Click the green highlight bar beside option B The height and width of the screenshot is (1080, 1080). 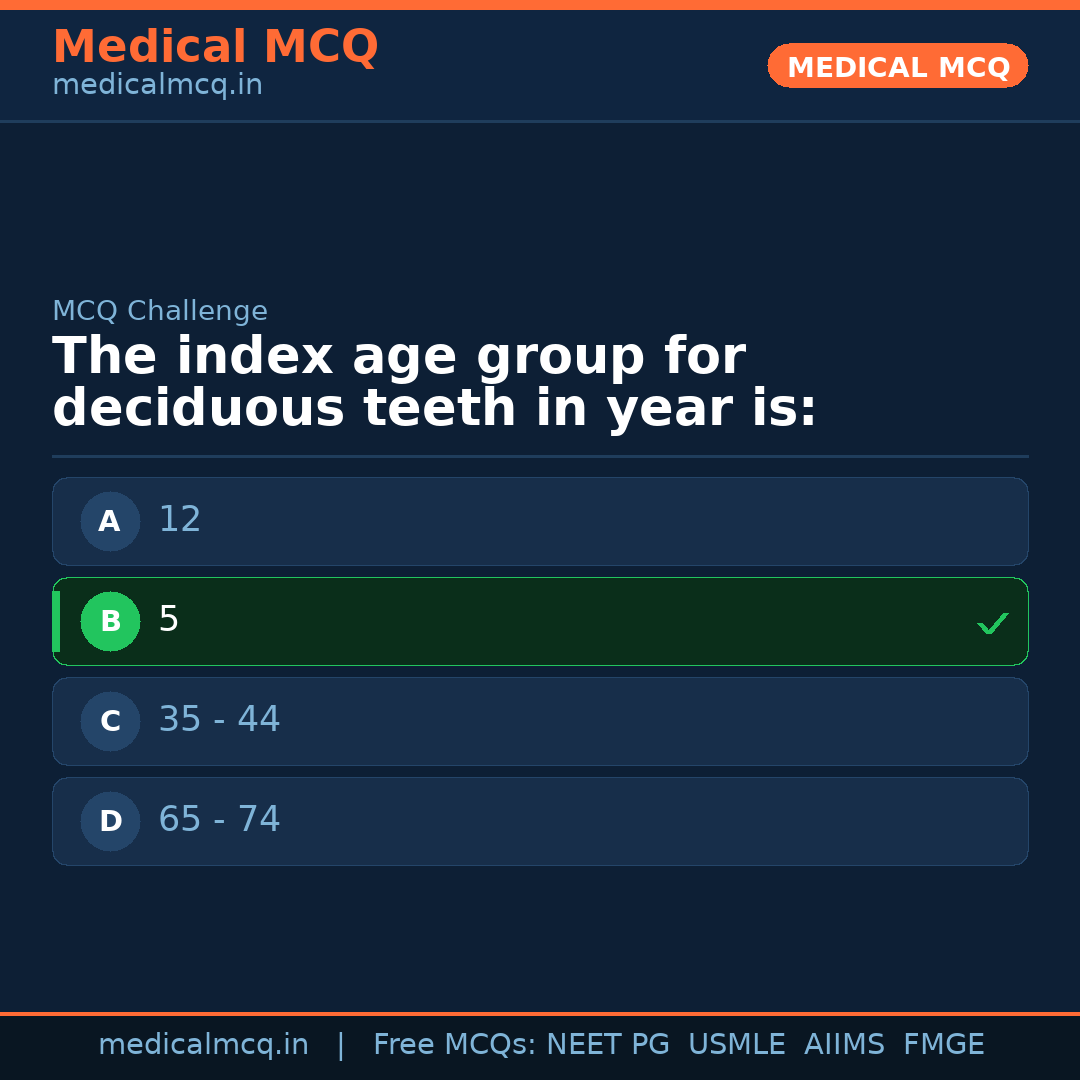pos(55,621)
